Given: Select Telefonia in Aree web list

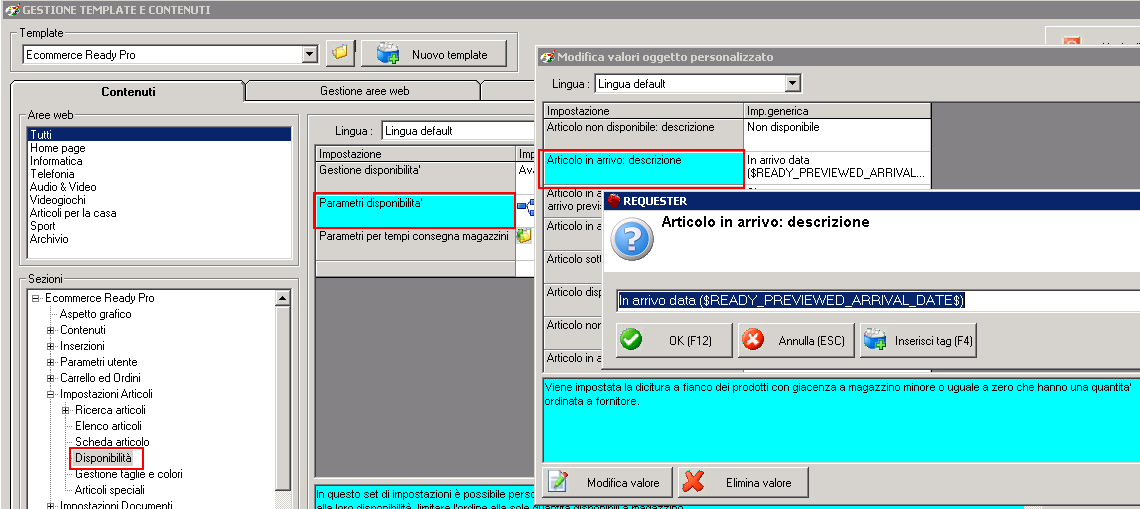Looking at the screenshot, I should pos(52,174).
